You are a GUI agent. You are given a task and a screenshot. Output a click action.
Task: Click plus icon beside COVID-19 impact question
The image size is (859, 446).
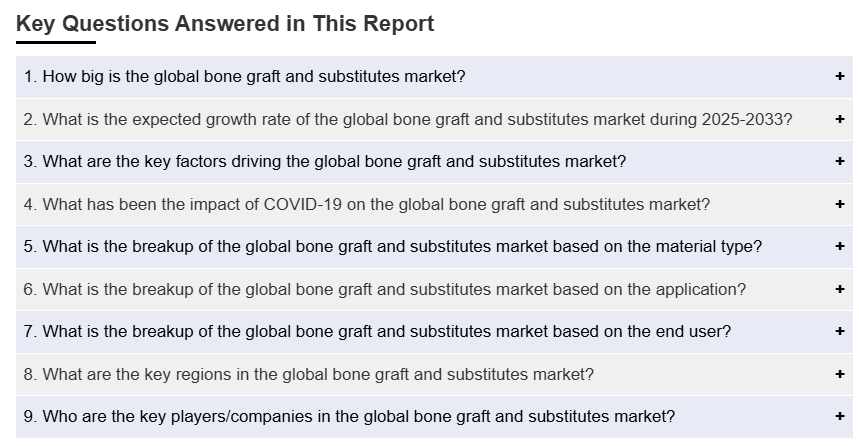tap(839, 205)
